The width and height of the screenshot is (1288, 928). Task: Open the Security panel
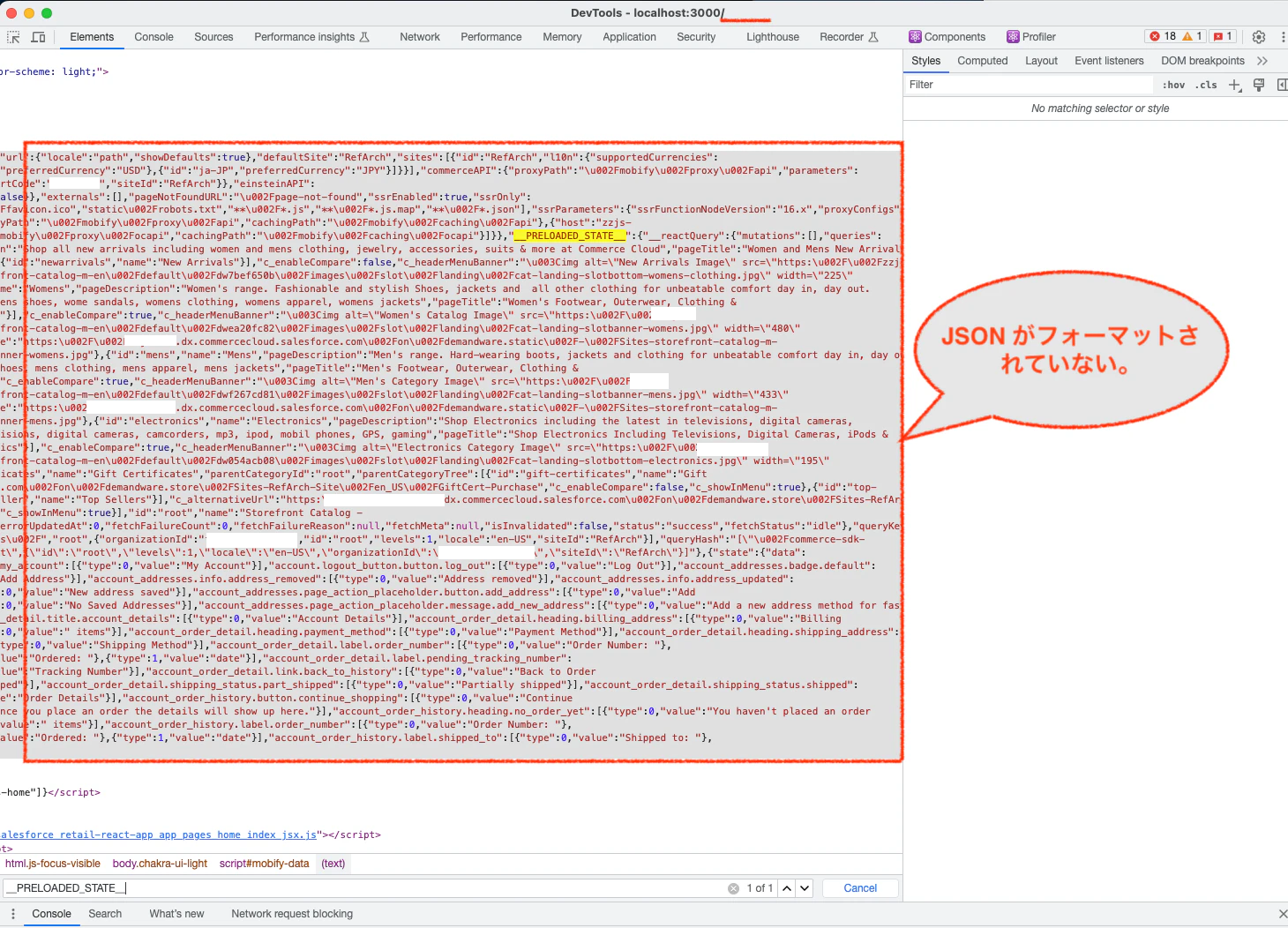pyautogui.click(x=696, y=37)
